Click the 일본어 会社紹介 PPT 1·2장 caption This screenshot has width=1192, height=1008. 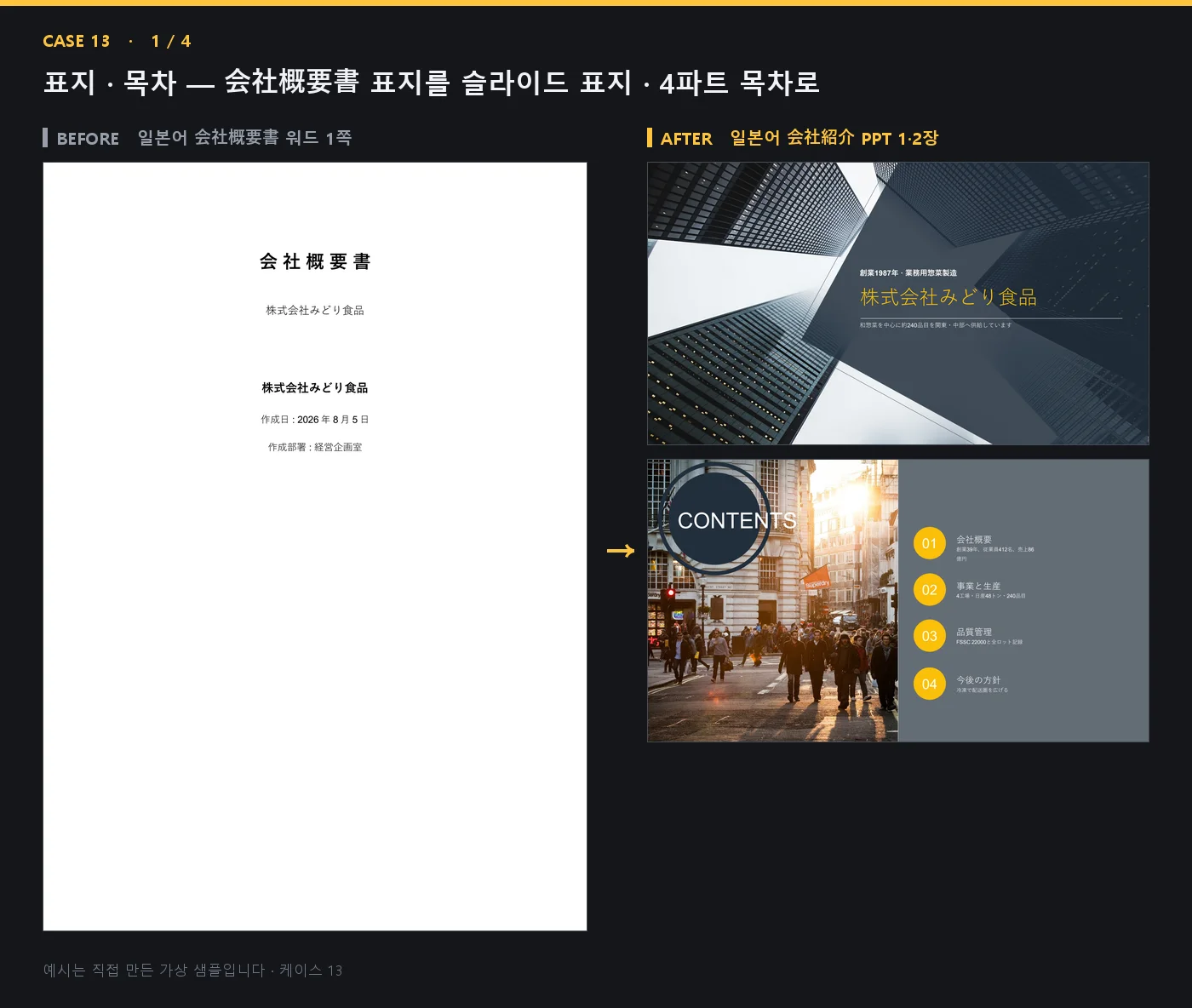(834, 138)
